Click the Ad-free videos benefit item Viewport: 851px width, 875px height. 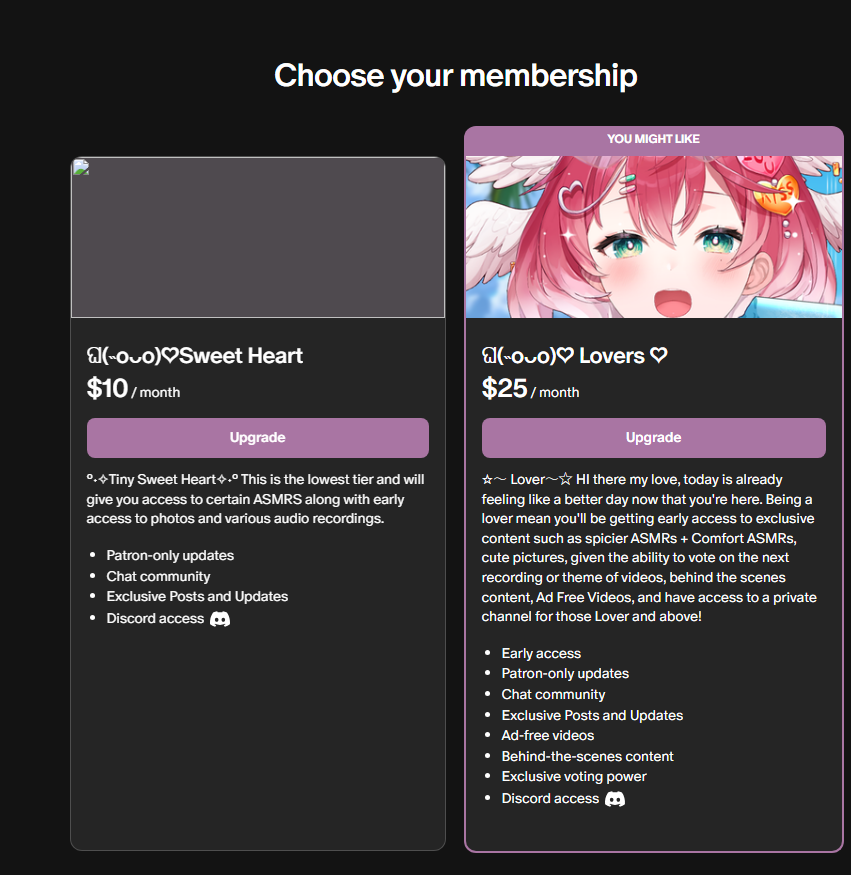(547, 735)
